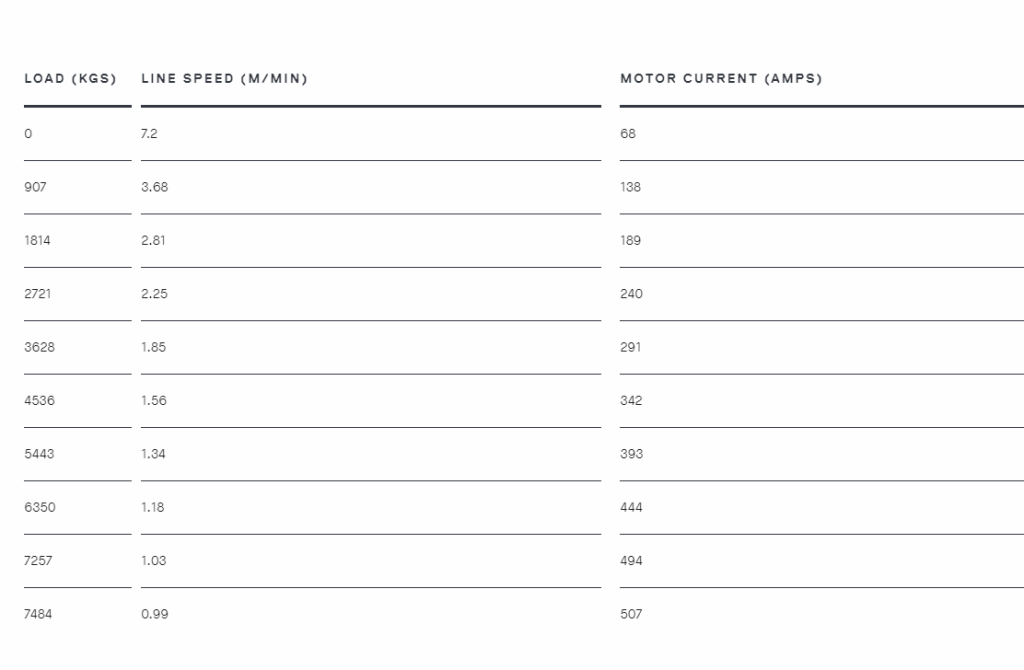Click the 0 load value cell

pos(28,133)
